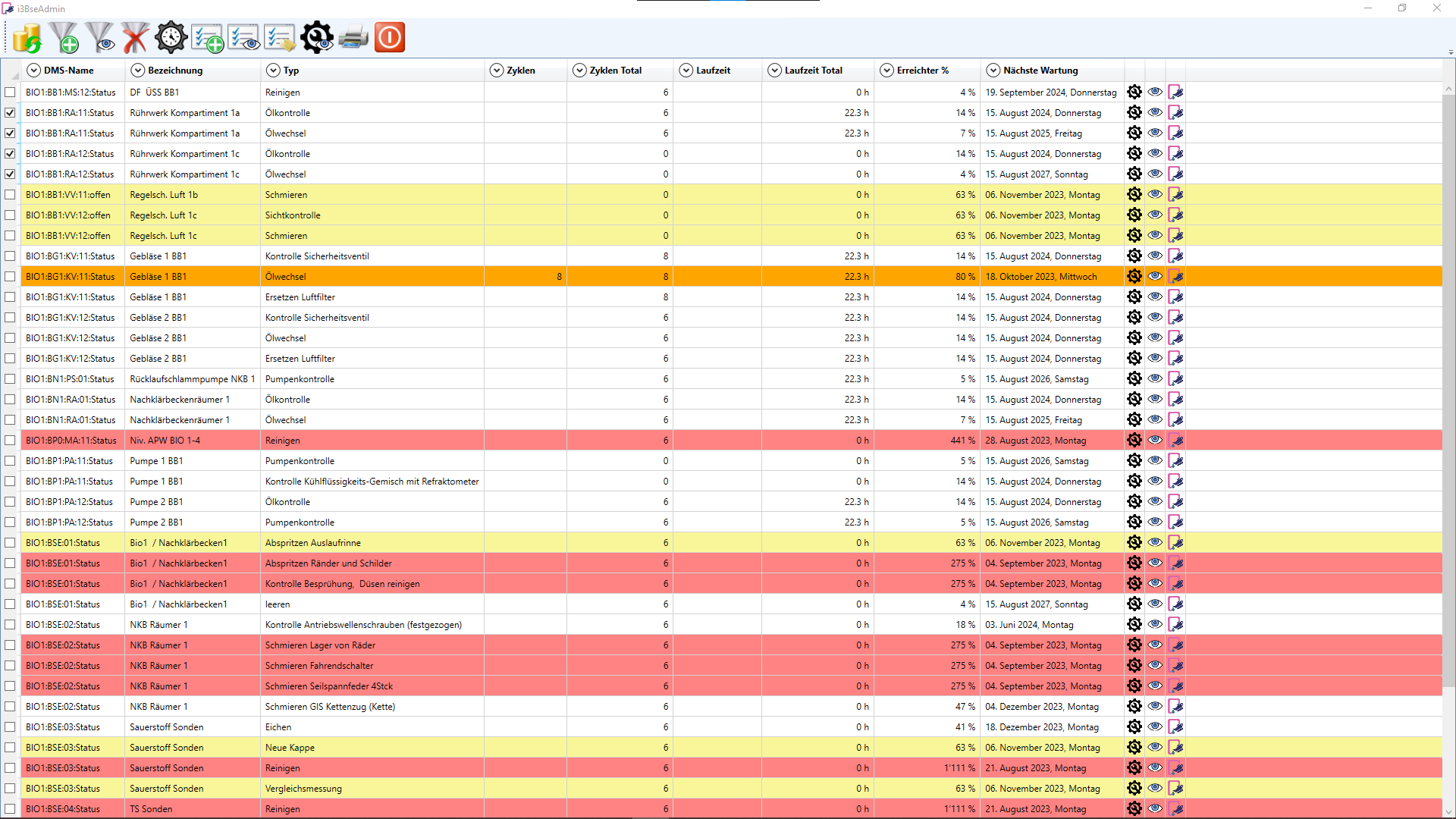Click the red power button icon
This screenshot has height=819, width=1456.
click(x=390, y=37)
